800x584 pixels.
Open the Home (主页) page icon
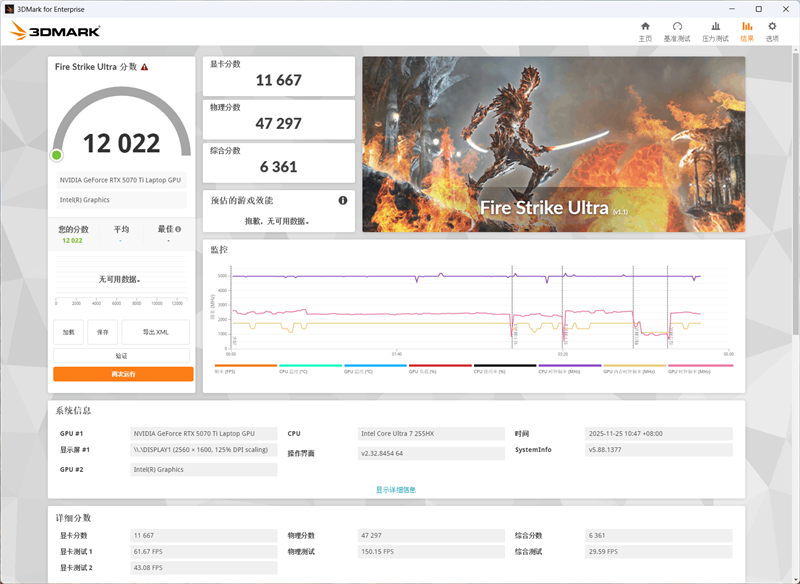tap(645, 31)
